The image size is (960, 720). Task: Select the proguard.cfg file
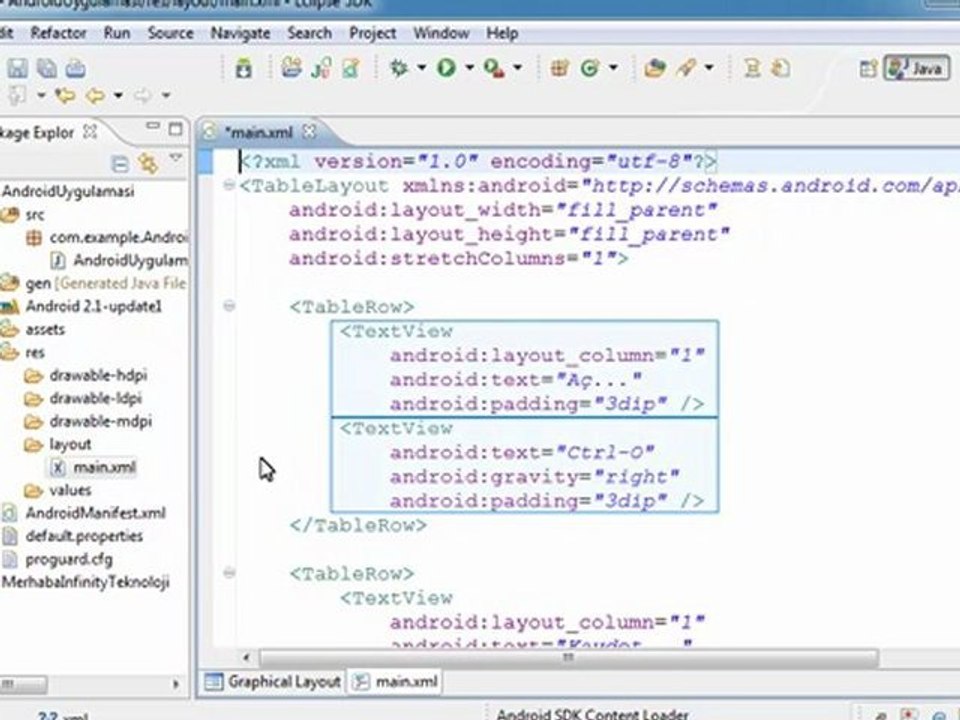click(58, 559)
